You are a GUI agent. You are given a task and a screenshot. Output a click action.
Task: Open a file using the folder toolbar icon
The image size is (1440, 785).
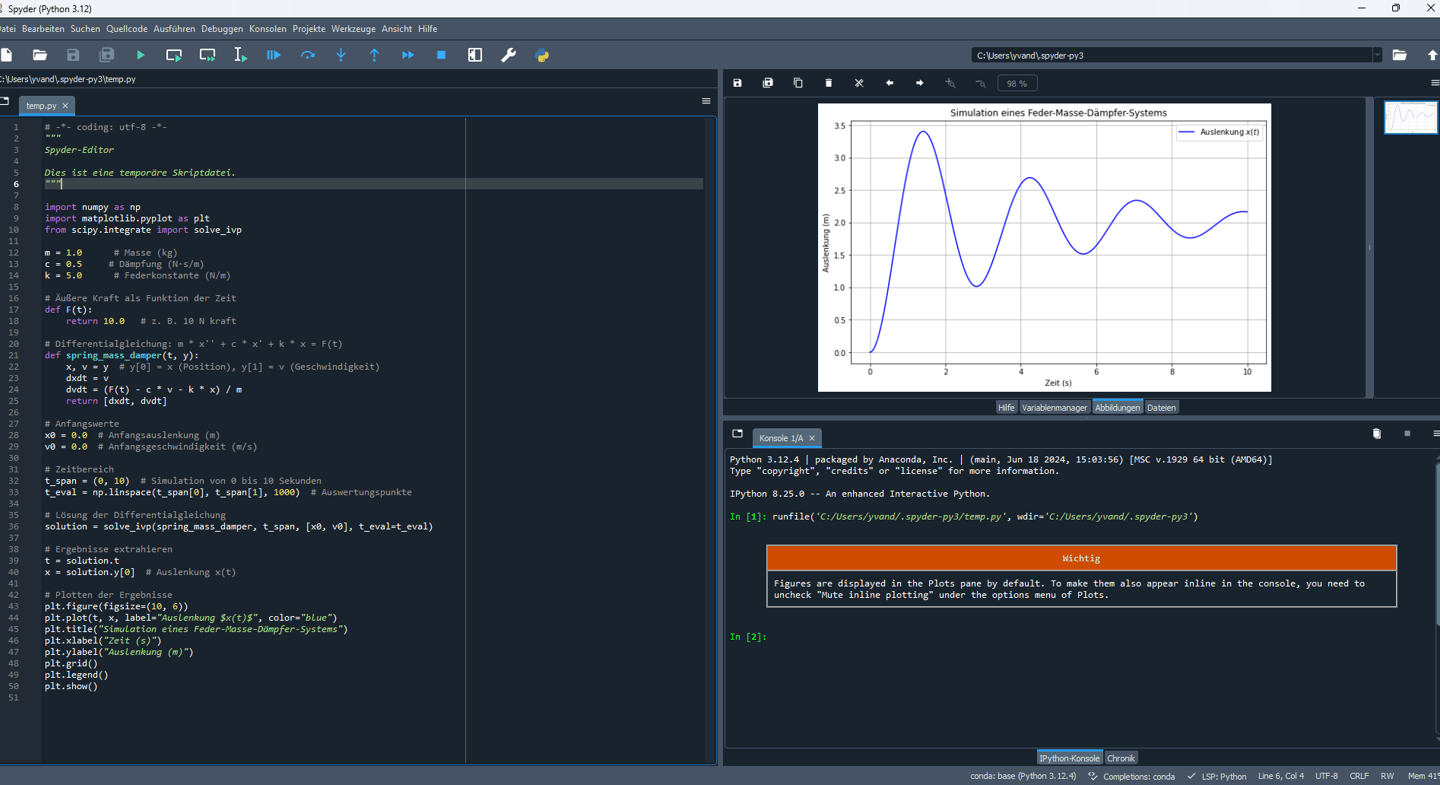click(40, 55)
